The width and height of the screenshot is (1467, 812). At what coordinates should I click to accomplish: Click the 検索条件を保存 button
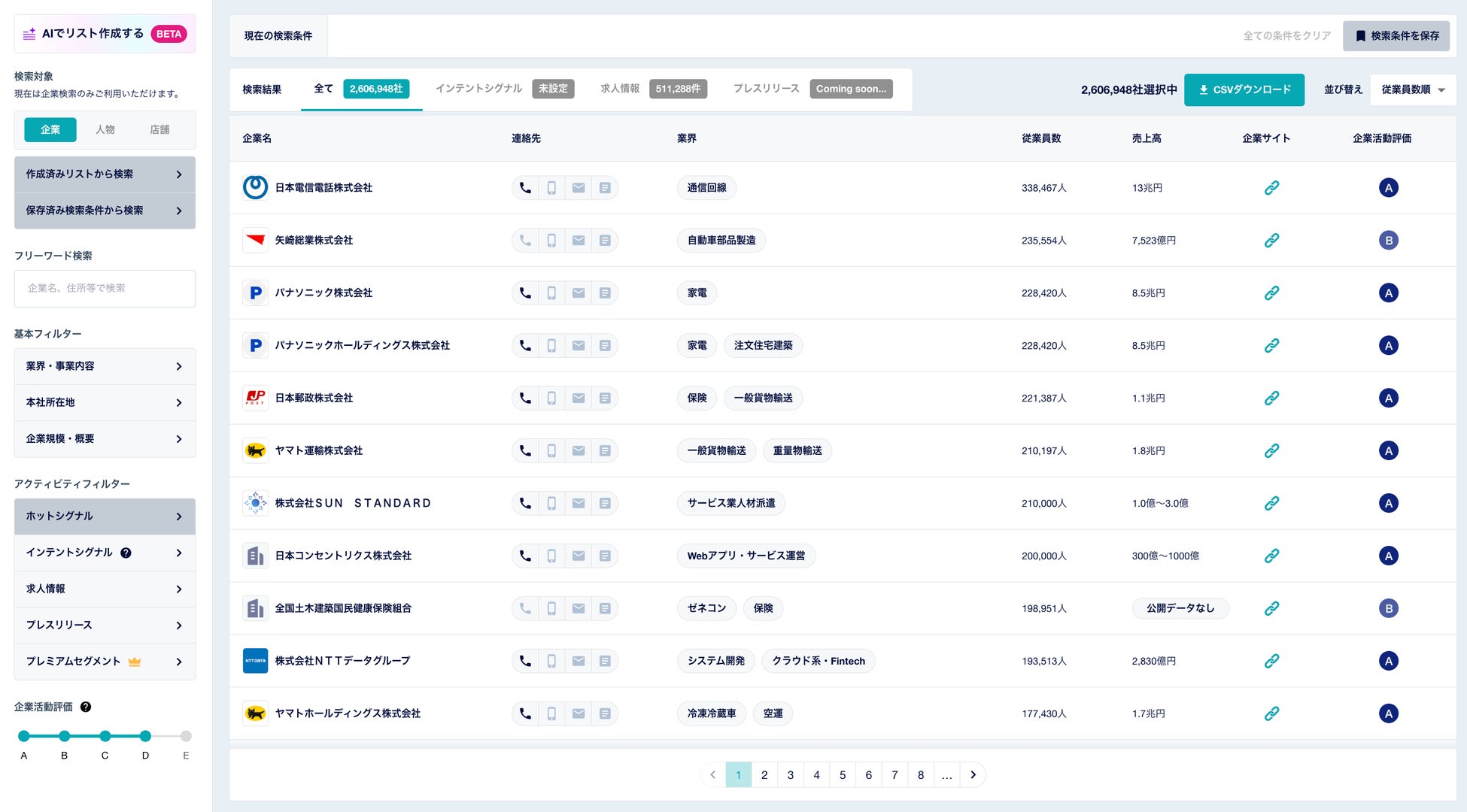[x=1396, y=36]
